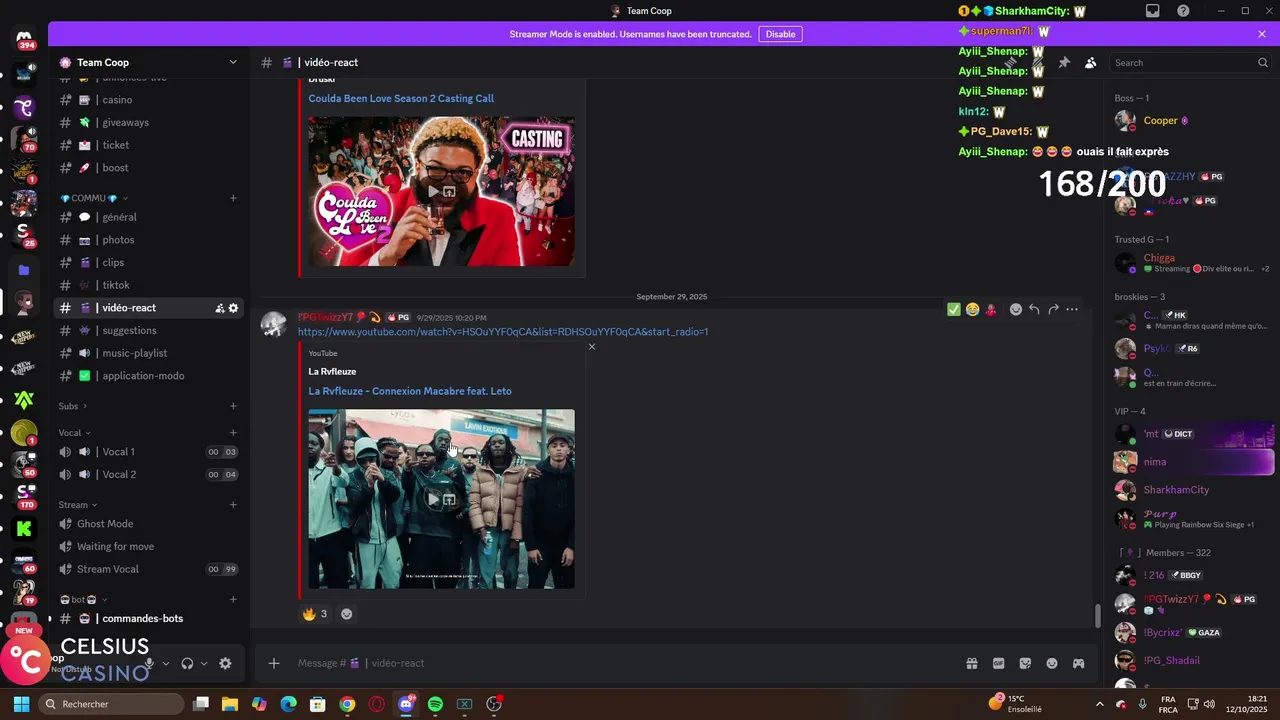Add a channel to the bot category

coord(233,600)
